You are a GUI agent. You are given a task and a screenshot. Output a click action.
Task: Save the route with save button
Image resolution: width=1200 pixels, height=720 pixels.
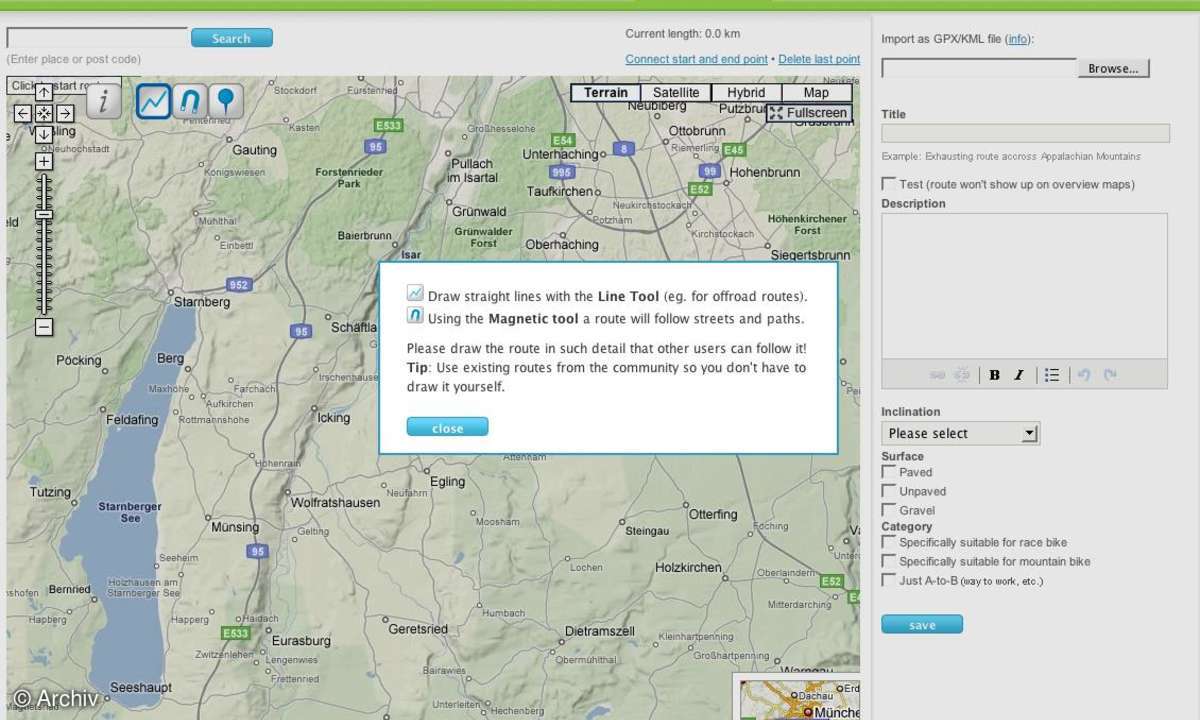922,625
